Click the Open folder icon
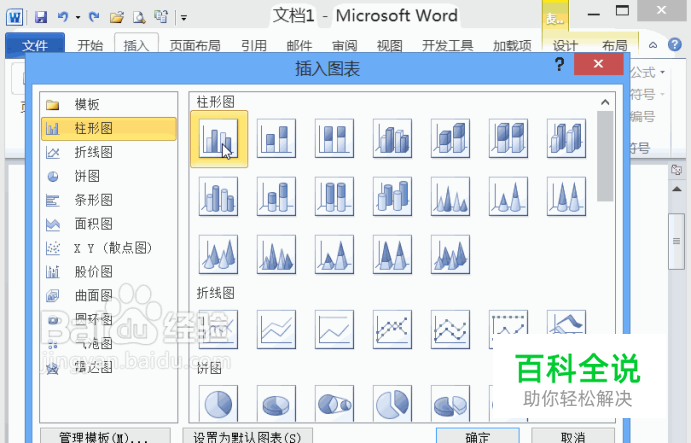 click(117, 17)
